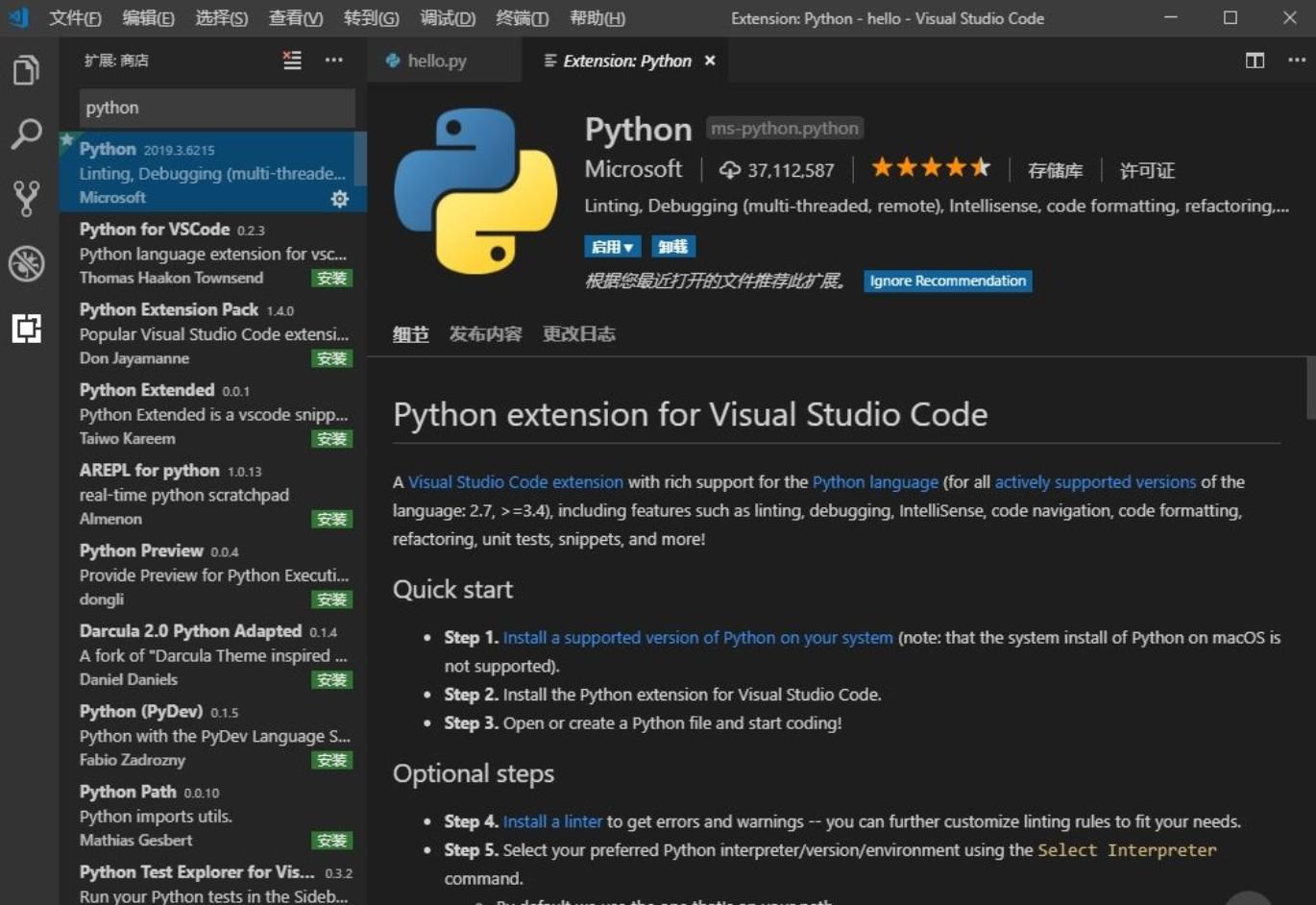Open the 启用 enable dropdown on Python extension
This screenshot has height=905, width=1316.
tap(612, 246)
